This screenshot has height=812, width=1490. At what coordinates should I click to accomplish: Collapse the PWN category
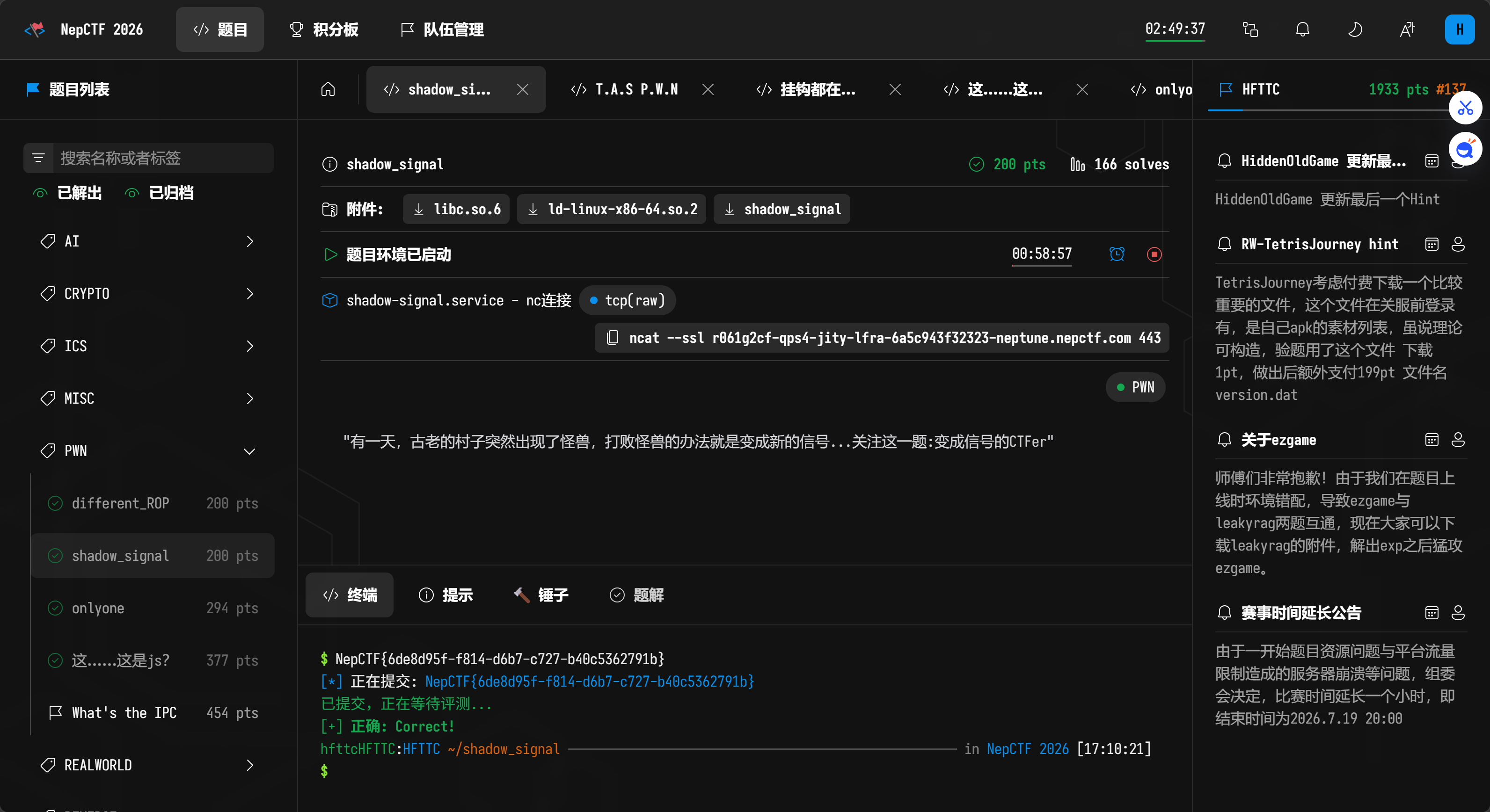pos(149,451)
